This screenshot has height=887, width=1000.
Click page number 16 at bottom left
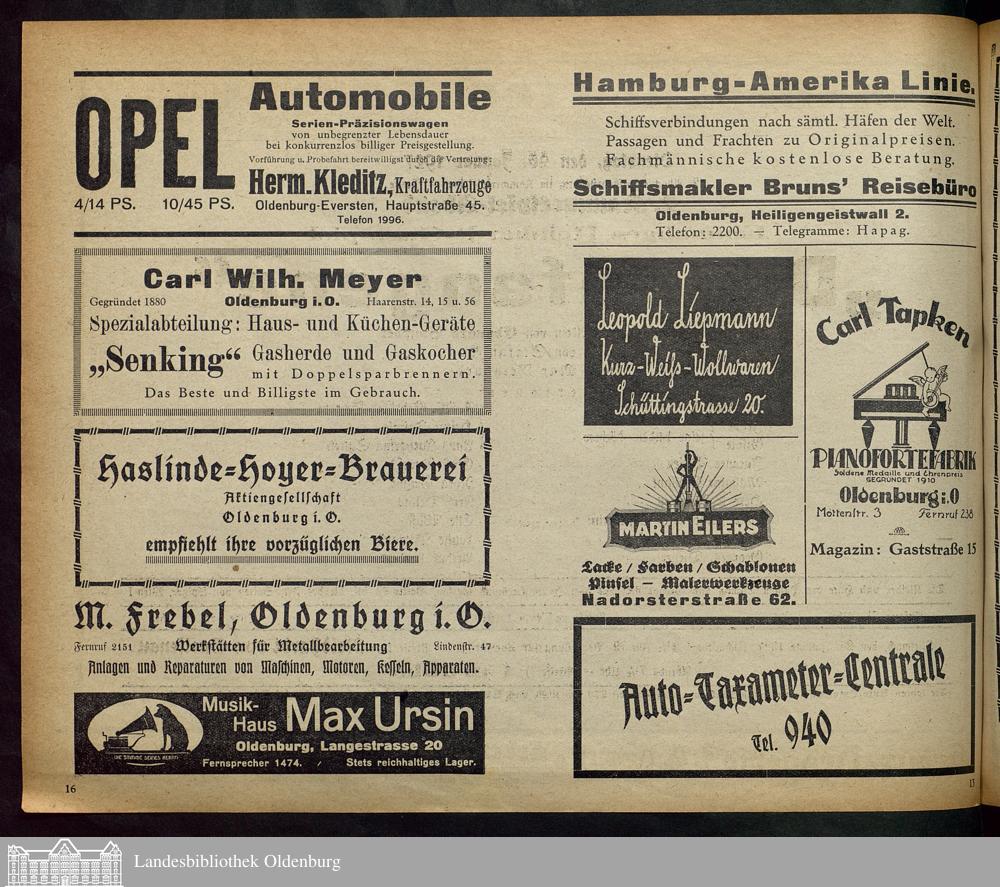(71, 790)
